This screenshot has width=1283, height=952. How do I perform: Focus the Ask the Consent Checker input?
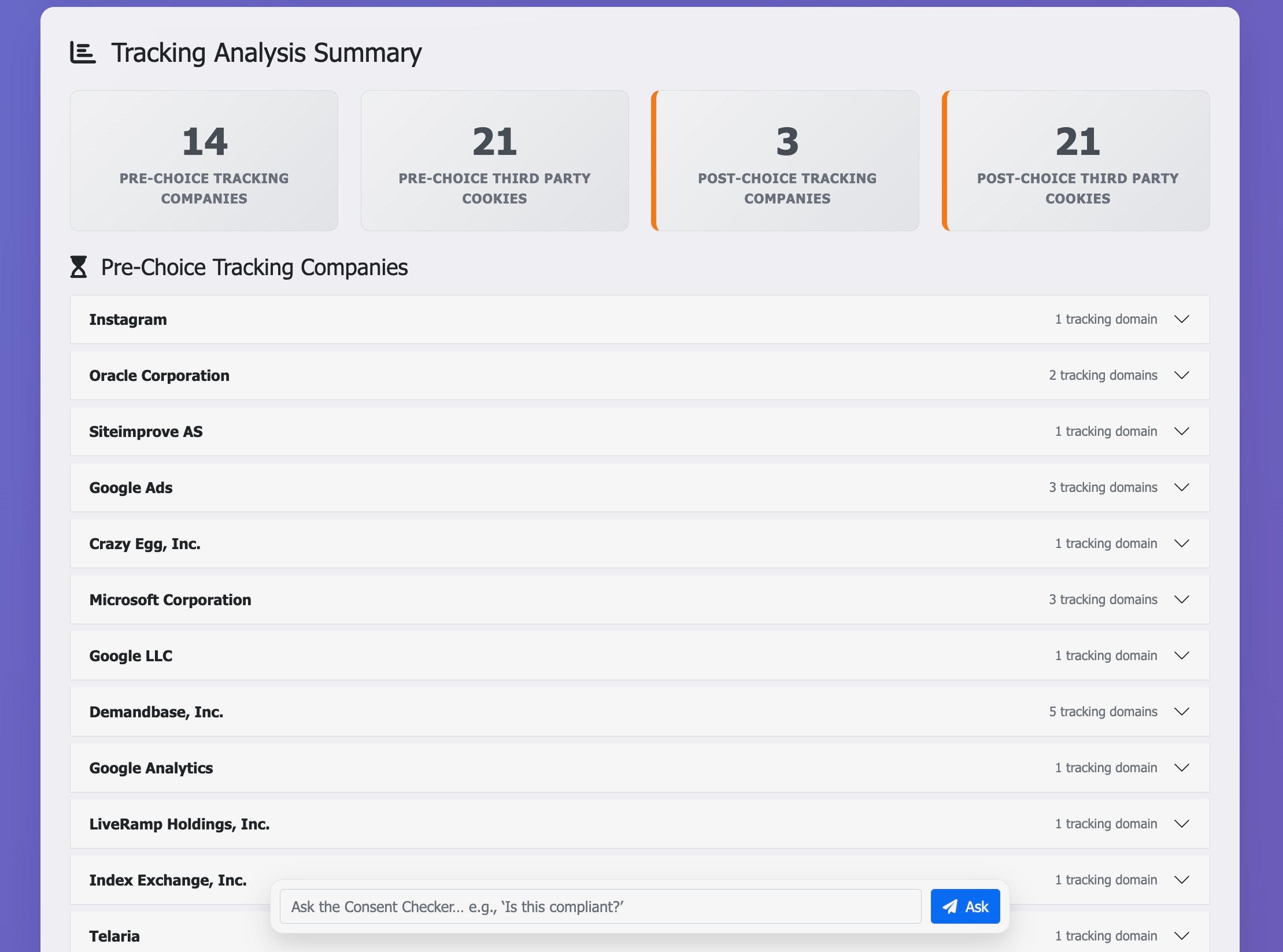[x=600, y=906]
